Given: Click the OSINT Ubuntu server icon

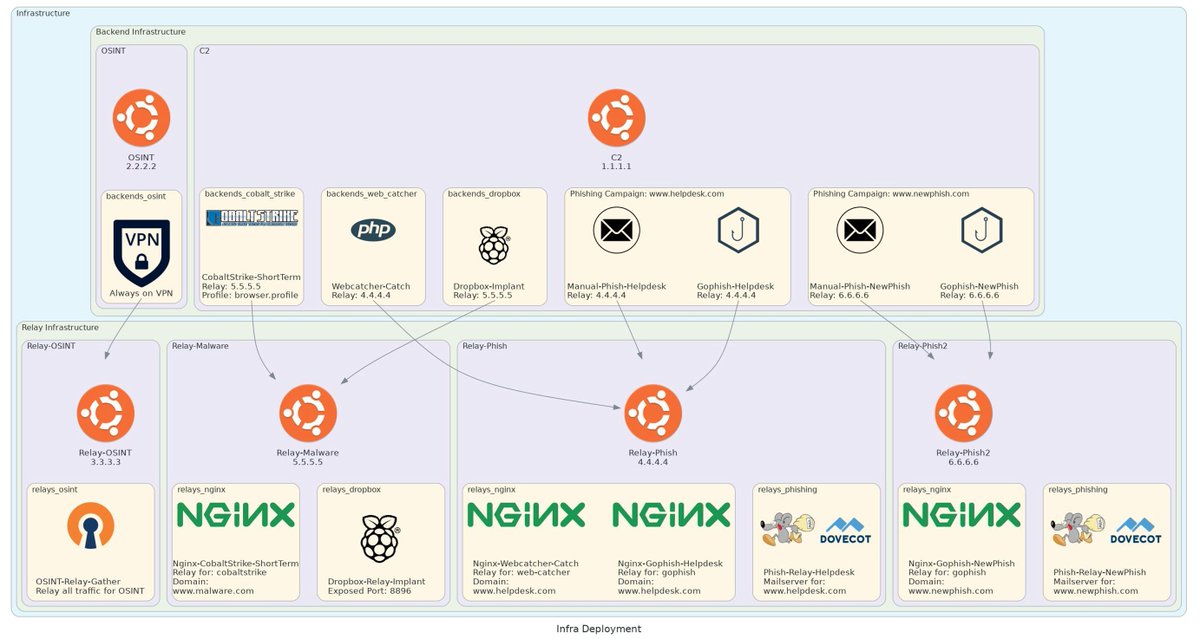Looking at the screenshot, I should pyautogui.click(x=141, y=118).
